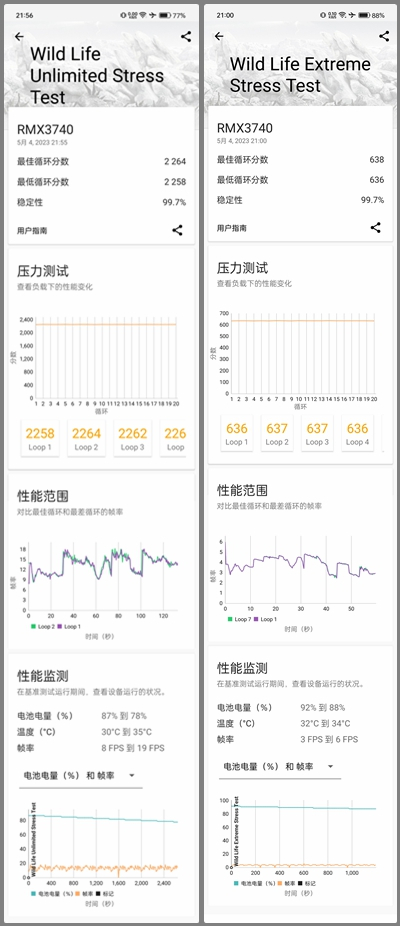400x926 pixels.
Task: Select the Loop 3 card scoring 2262
Action: point(132,438)
